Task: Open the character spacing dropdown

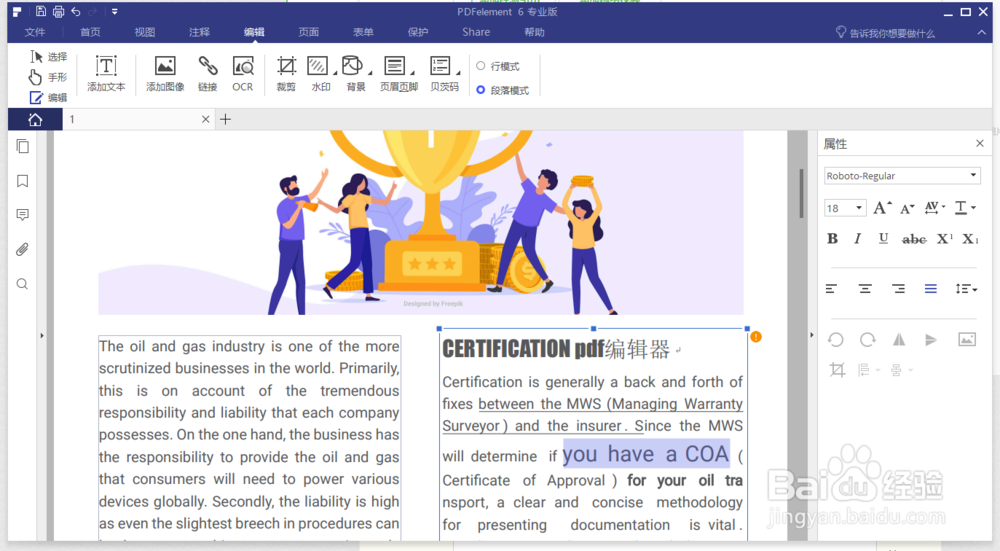Action: tap(934, 207)
